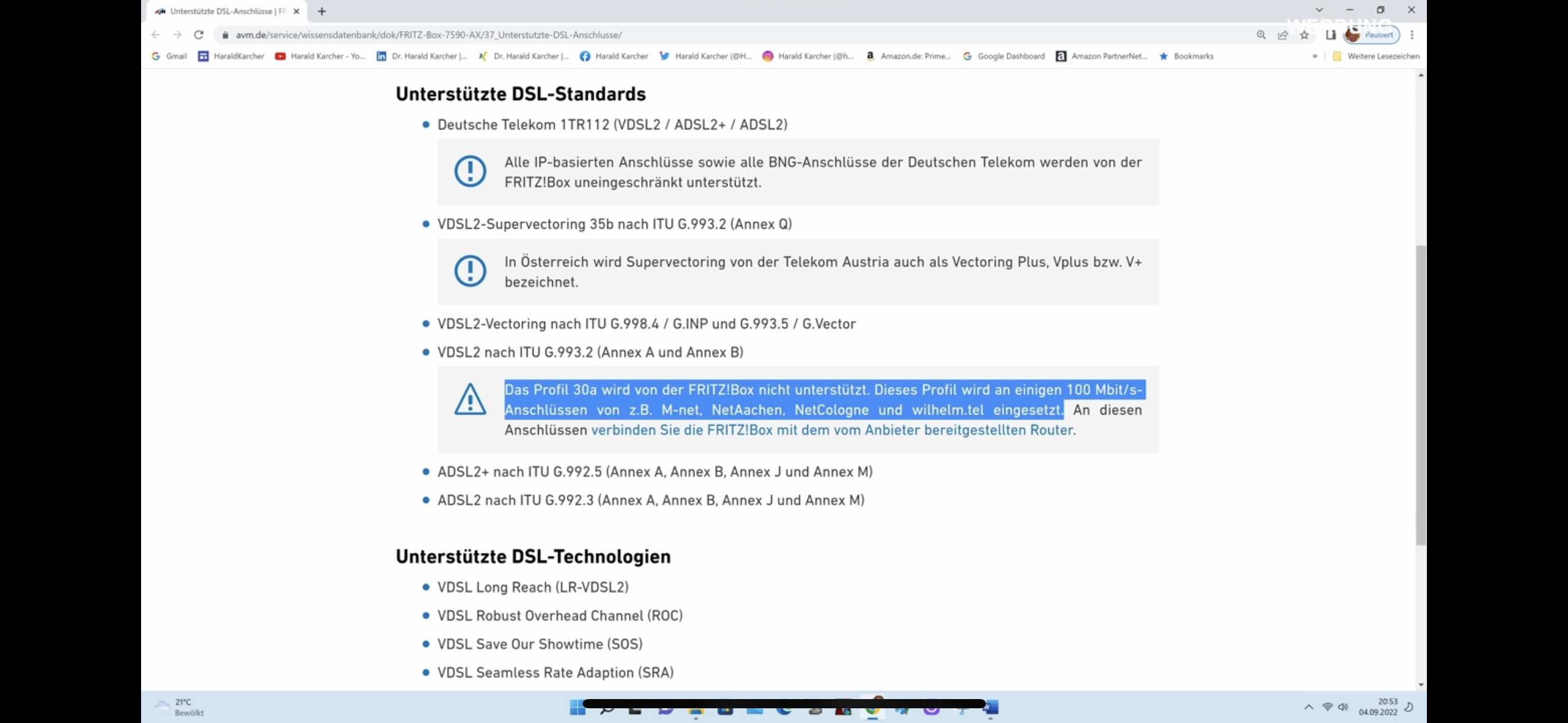Click the page vertical scrollbar thumb
The height and width of the screenshot is (723, 1568).
click(1421, 395)
